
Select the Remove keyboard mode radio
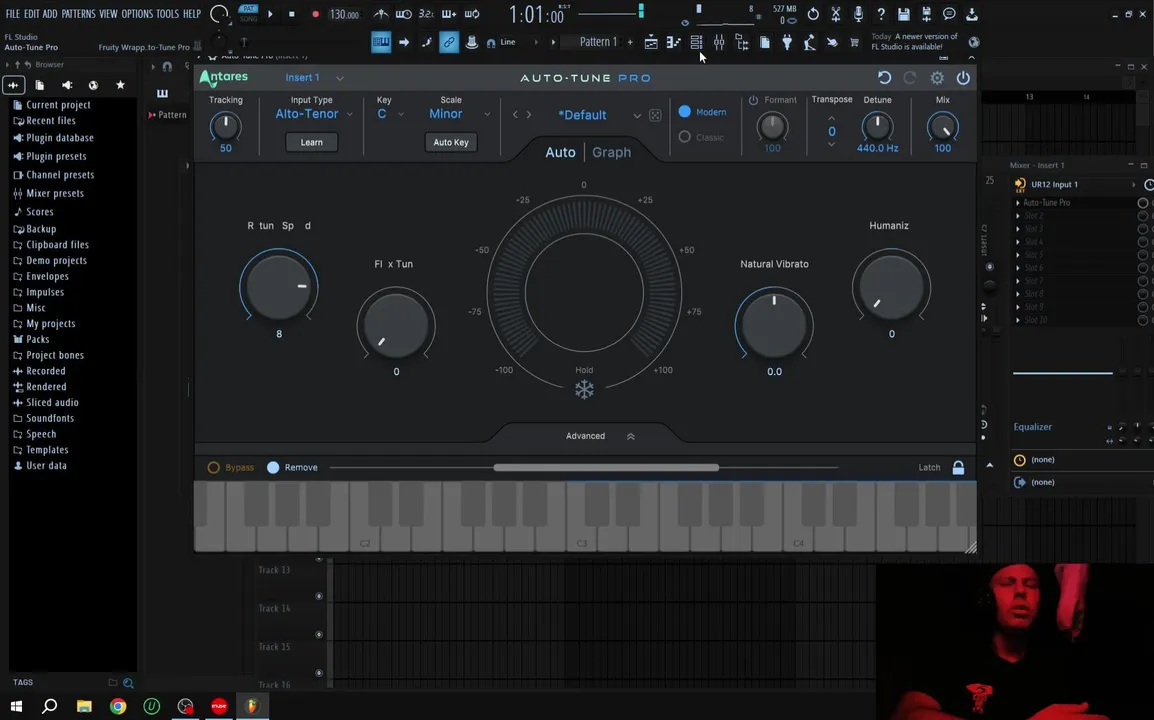[x=273, y=467]
